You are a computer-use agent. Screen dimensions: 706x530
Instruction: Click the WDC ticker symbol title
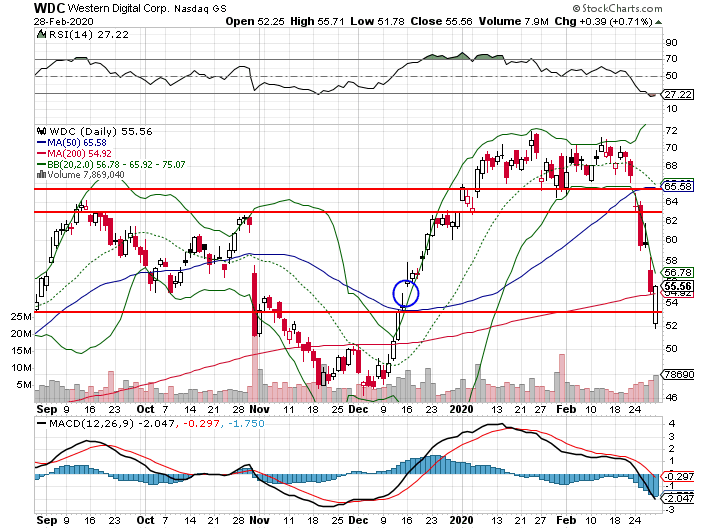pos(50,8)
